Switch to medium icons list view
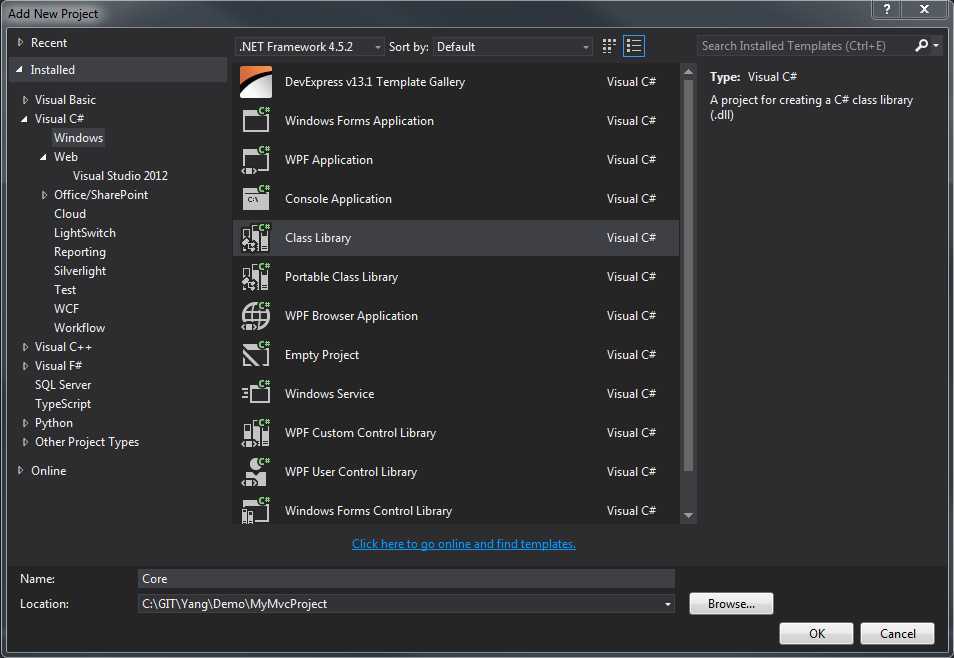The width and height of the screenshot is (954, 658). (634, 46)
